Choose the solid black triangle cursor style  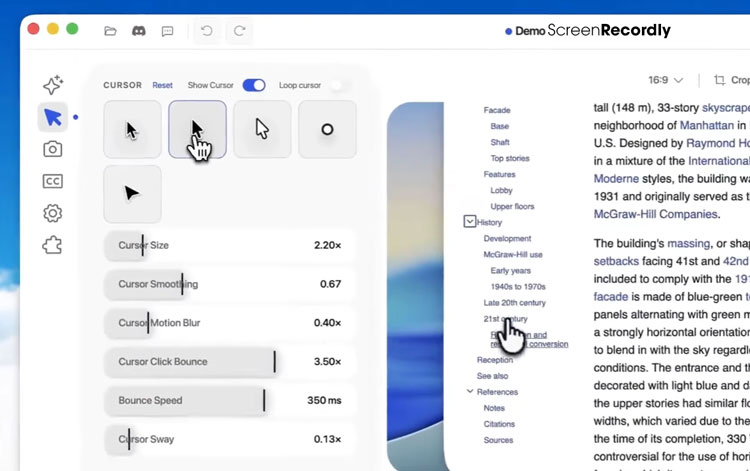click(132, 194)
